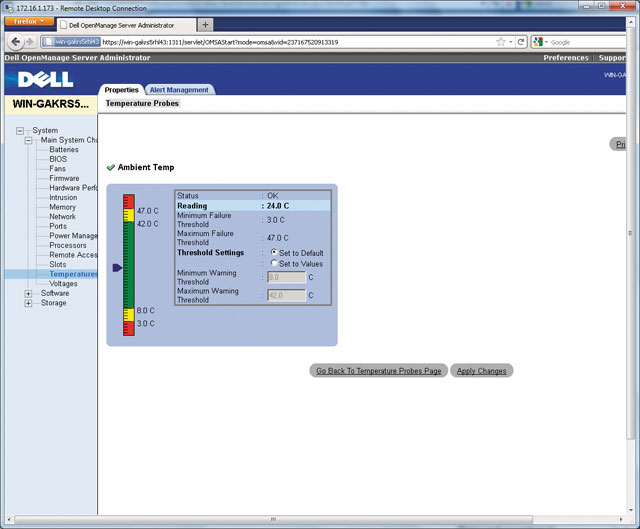Viewport: 640px width, 529px height.
Task: Click the Dell logo
Action: (x=45, y=79)
